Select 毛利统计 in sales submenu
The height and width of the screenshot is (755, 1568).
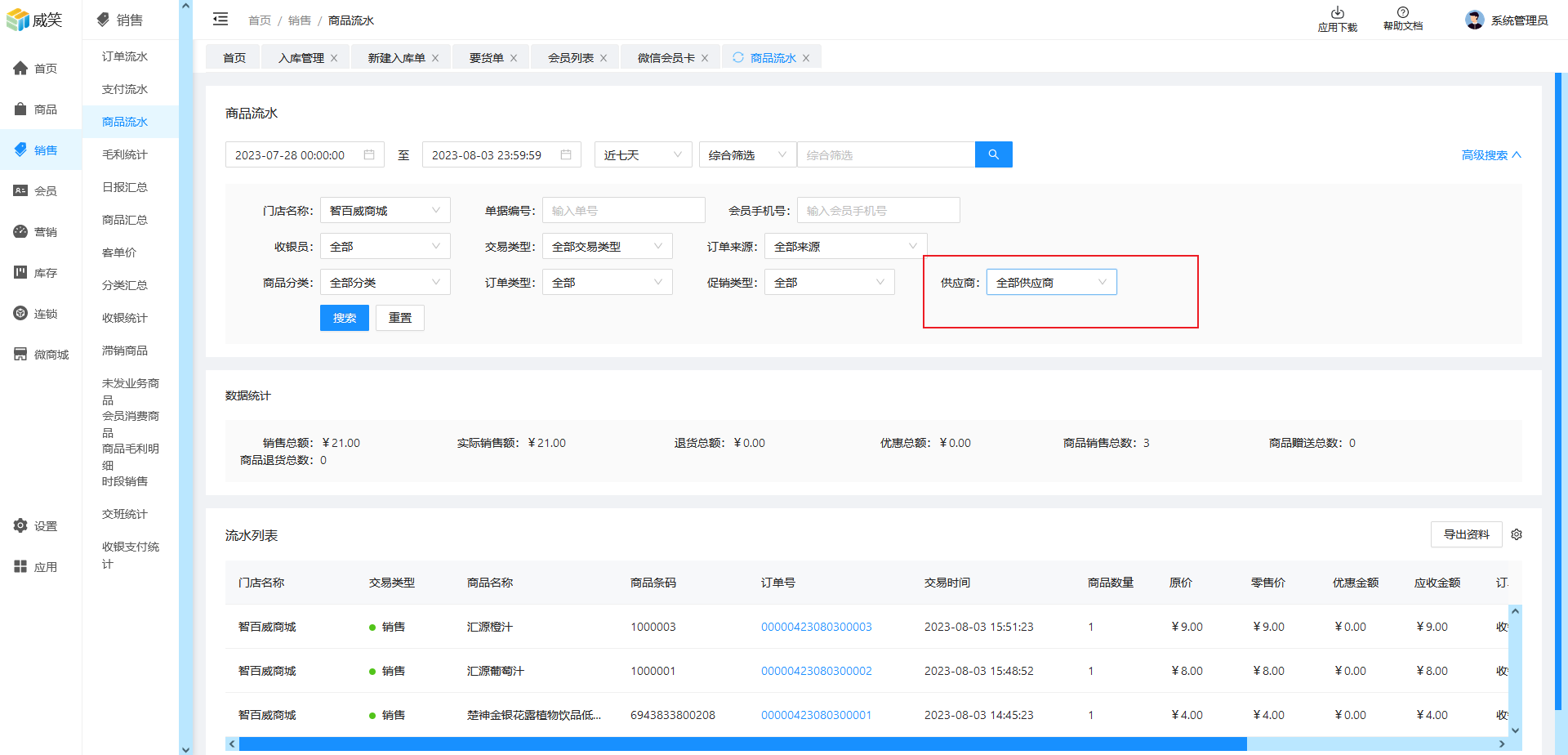coord(125,154)
